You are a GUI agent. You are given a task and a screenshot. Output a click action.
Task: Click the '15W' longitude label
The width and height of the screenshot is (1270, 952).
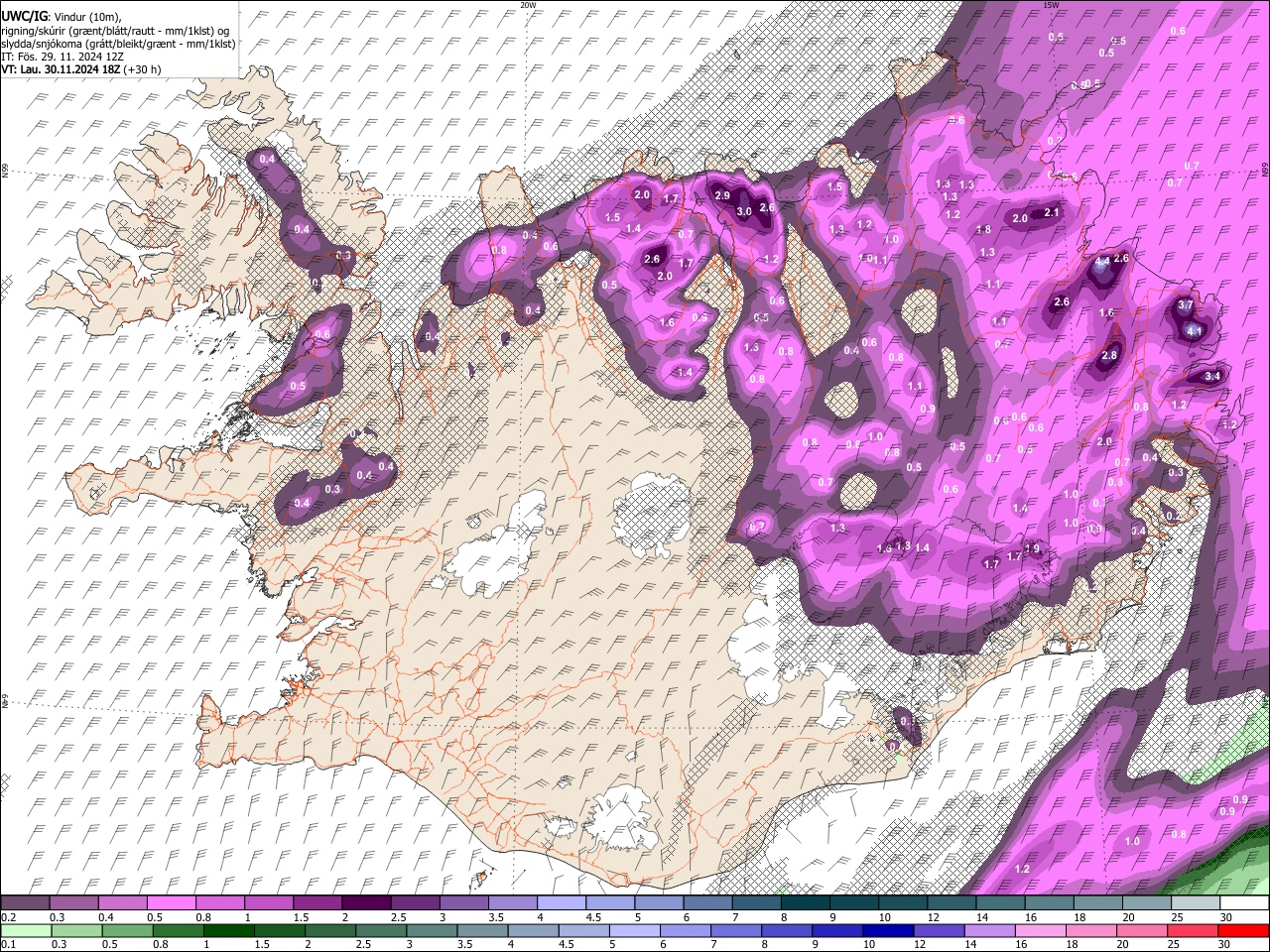(x=1051, y=4)
